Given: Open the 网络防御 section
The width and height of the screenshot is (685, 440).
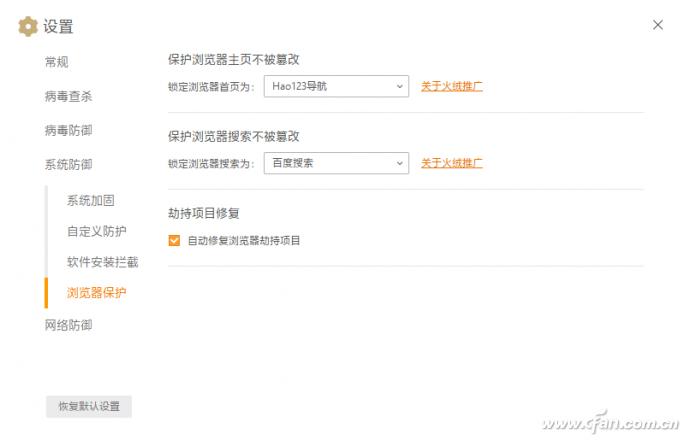Looking at the screenshot, I should [68, 325].
